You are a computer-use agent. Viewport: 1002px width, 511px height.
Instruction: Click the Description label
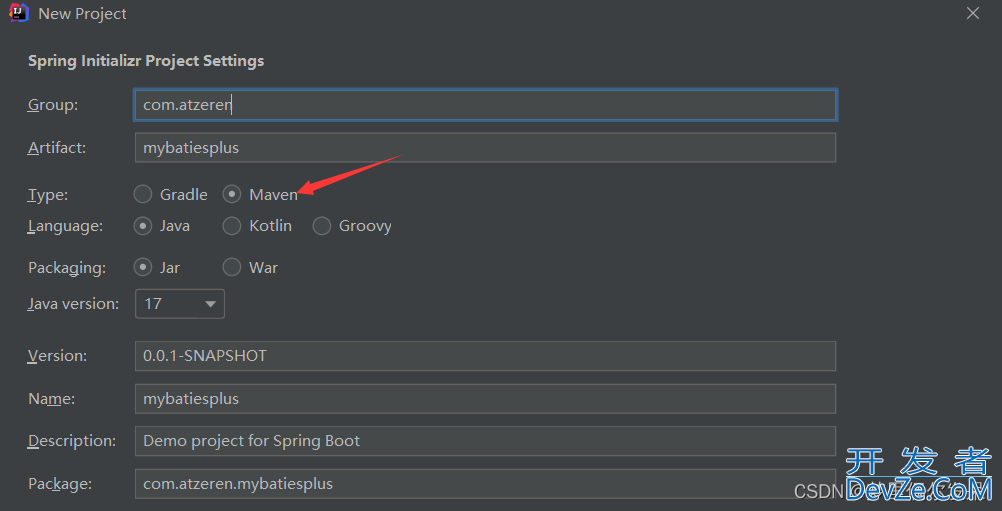click(72, 441)
